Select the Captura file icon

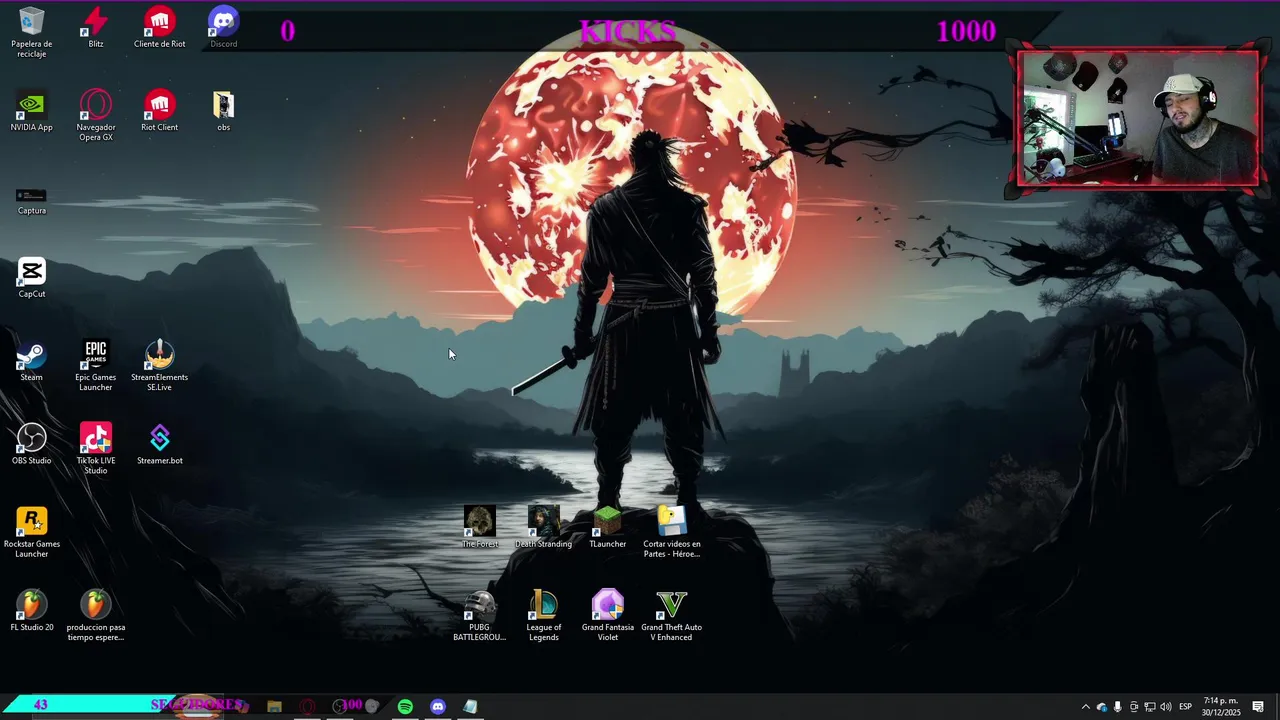pyautogui.click(x=32, y=200)
